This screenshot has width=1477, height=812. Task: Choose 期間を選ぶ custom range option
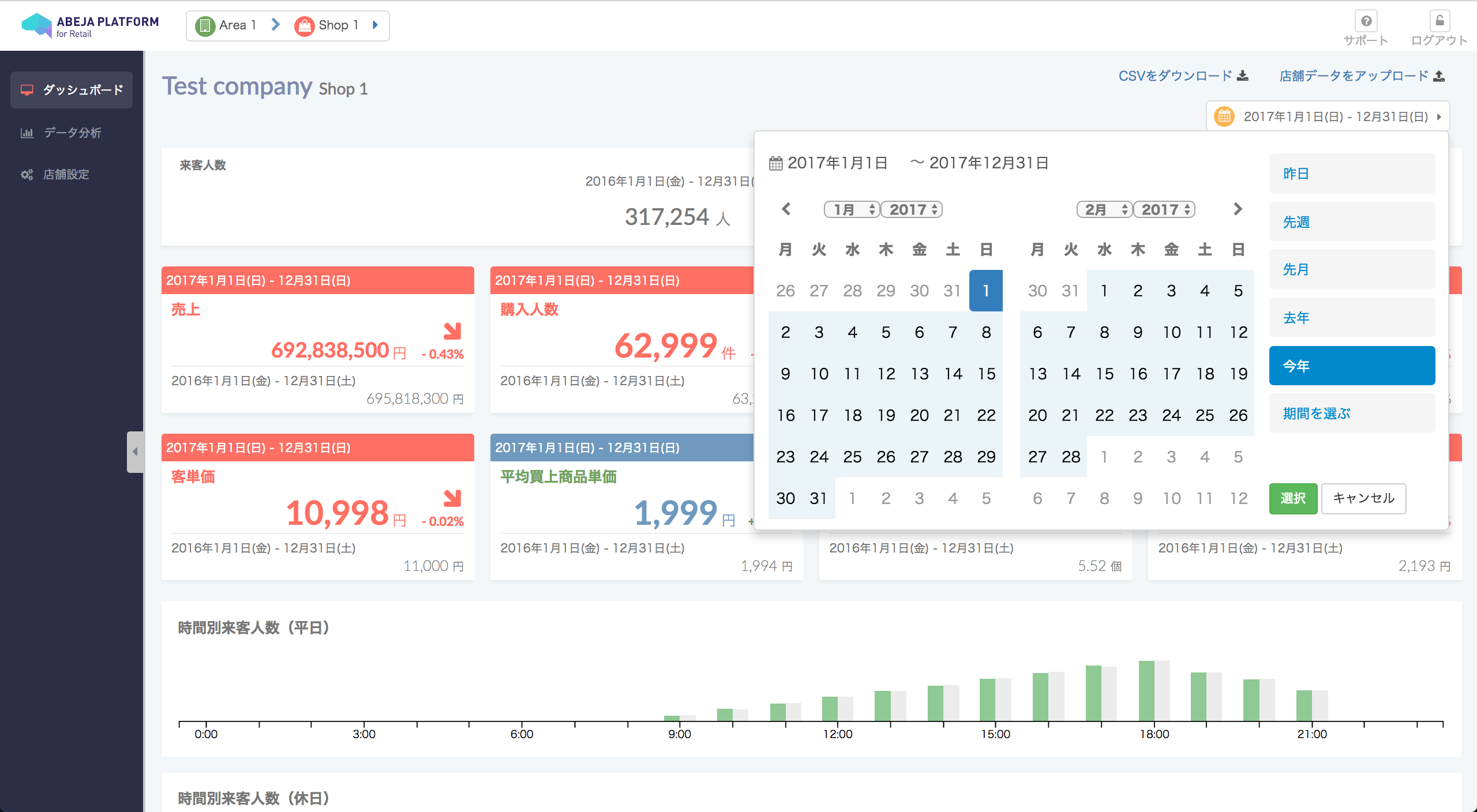point(1352,413)
